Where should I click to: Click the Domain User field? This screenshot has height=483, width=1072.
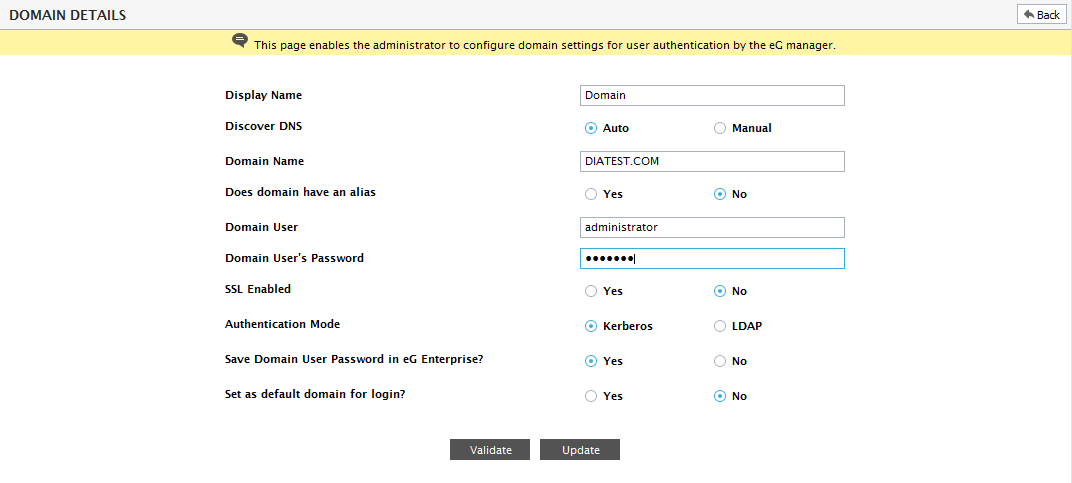click(712, 227)
